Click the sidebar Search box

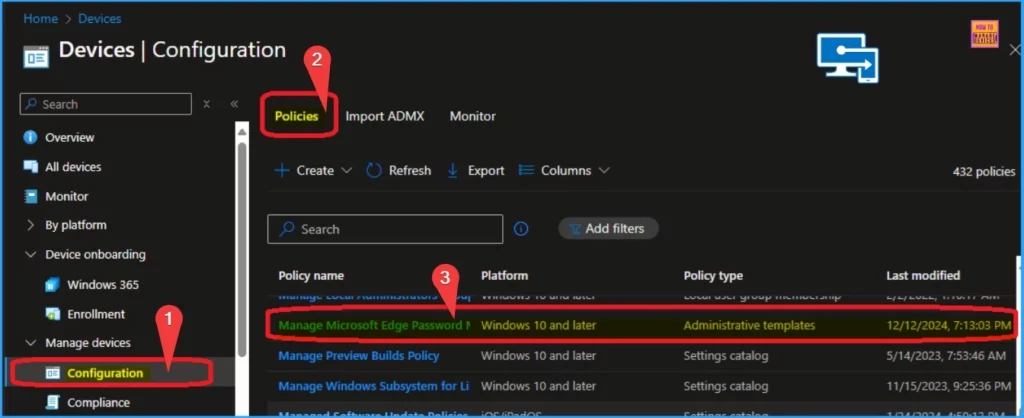tap(106, 104)
